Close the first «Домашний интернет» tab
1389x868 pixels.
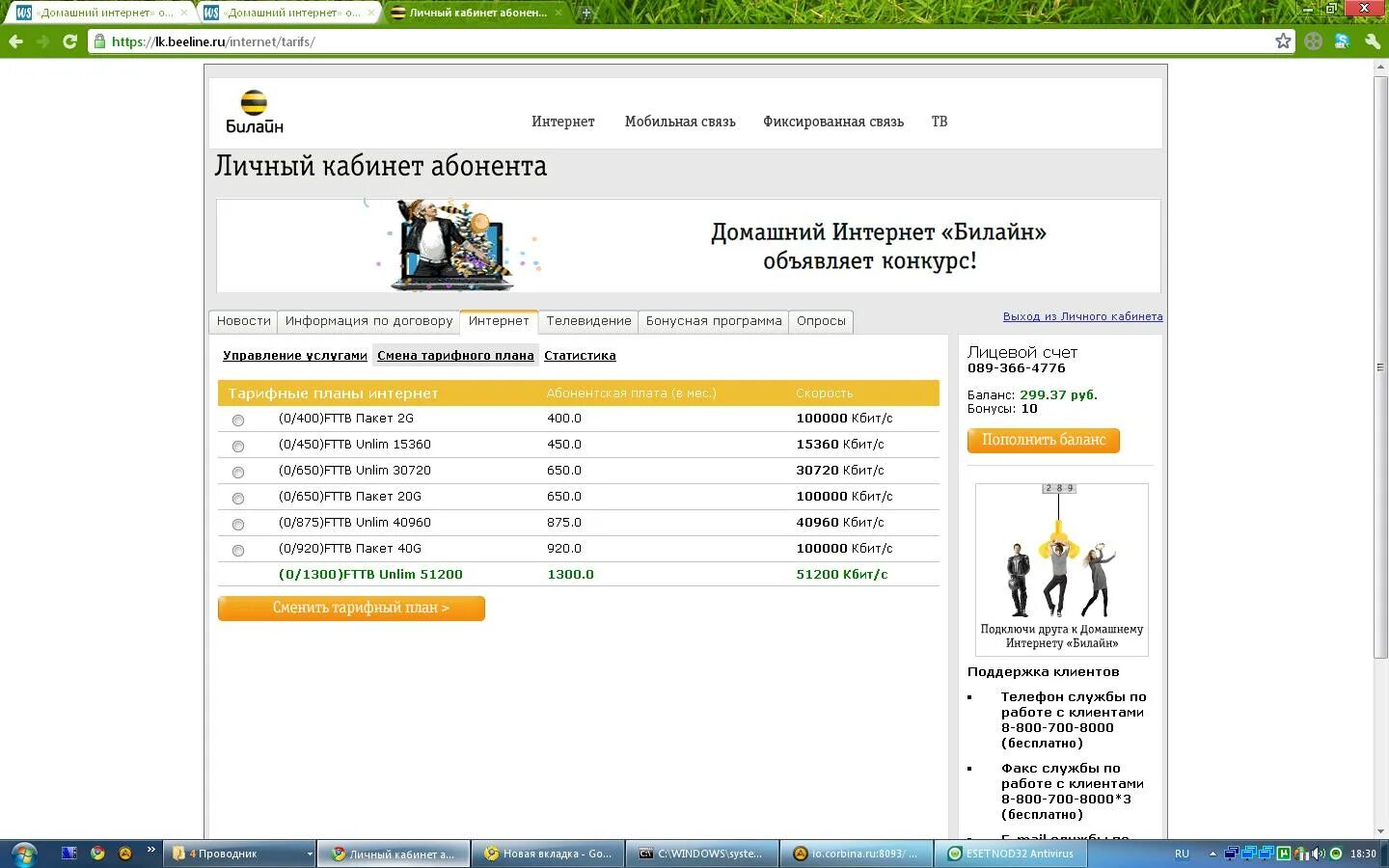click(183, 13)
